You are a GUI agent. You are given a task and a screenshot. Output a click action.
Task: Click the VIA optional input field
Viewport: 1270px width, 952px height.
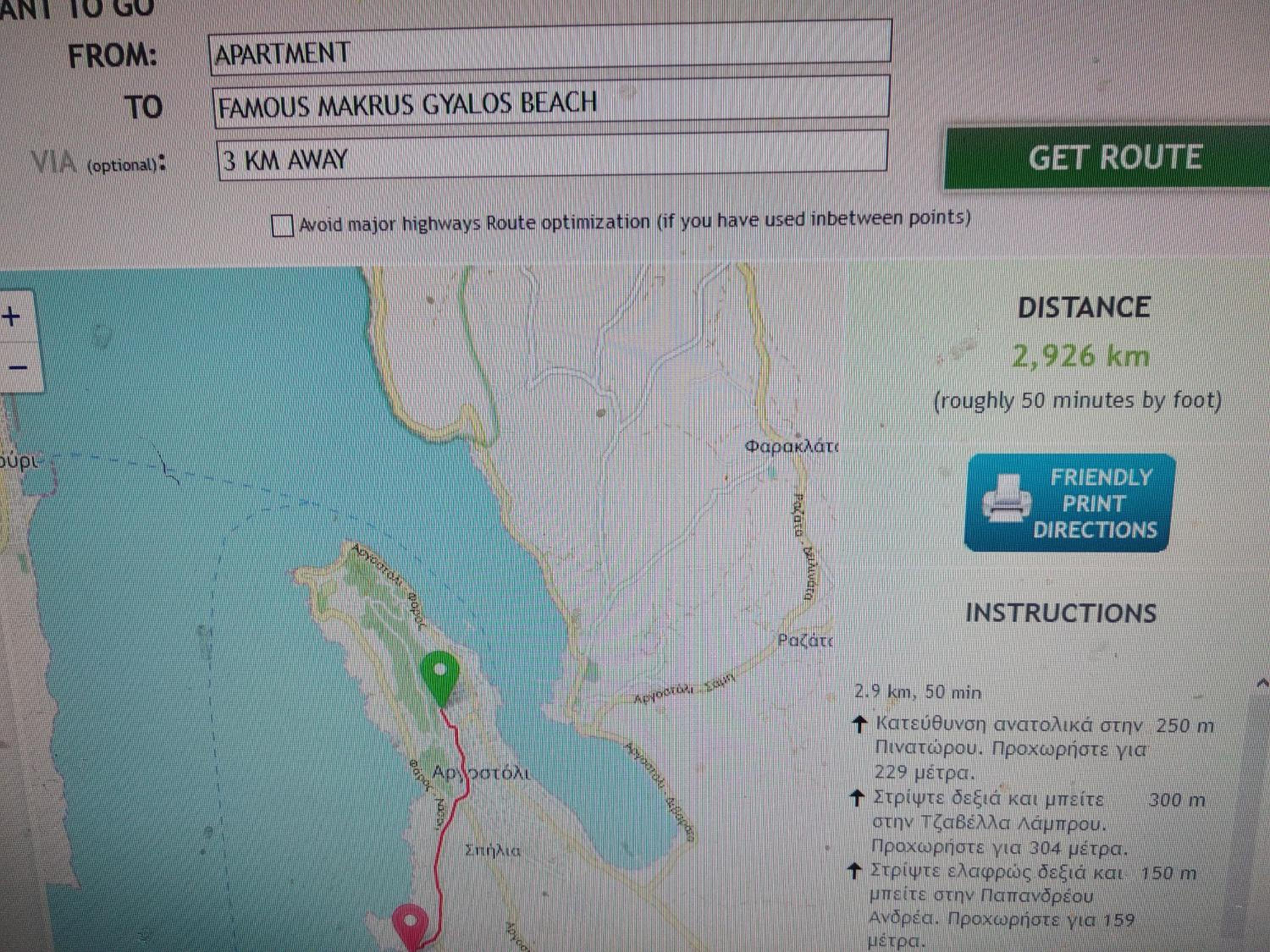552,155
